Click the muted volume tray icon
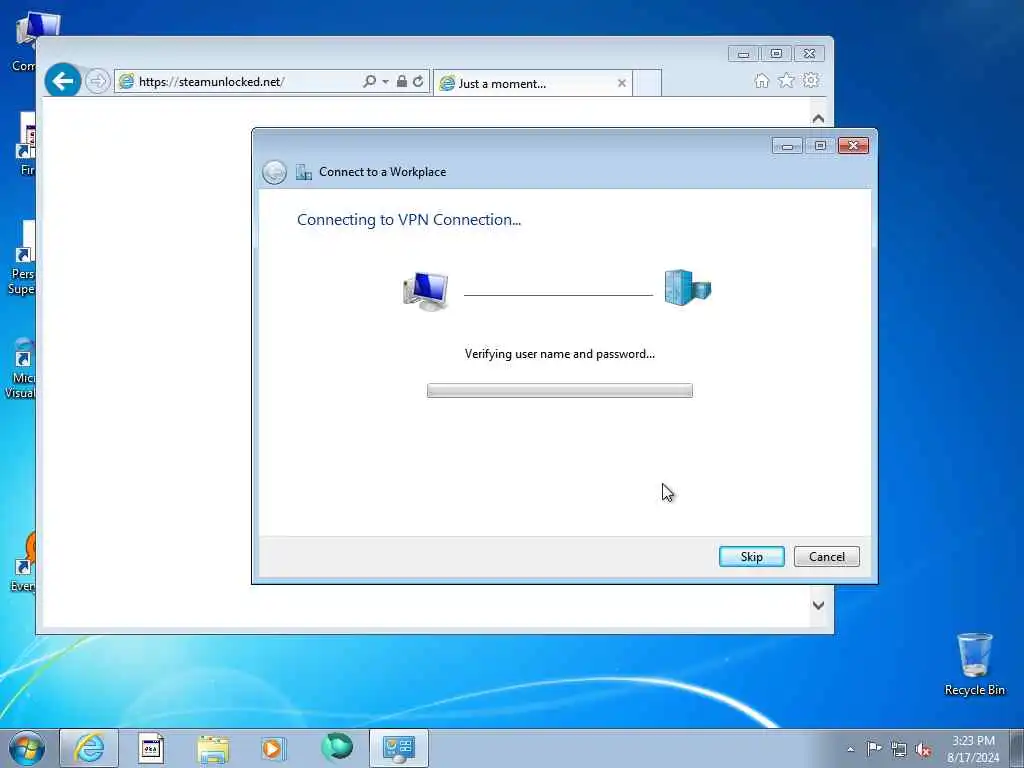The image size is (1024, 768). pos(923,750)
